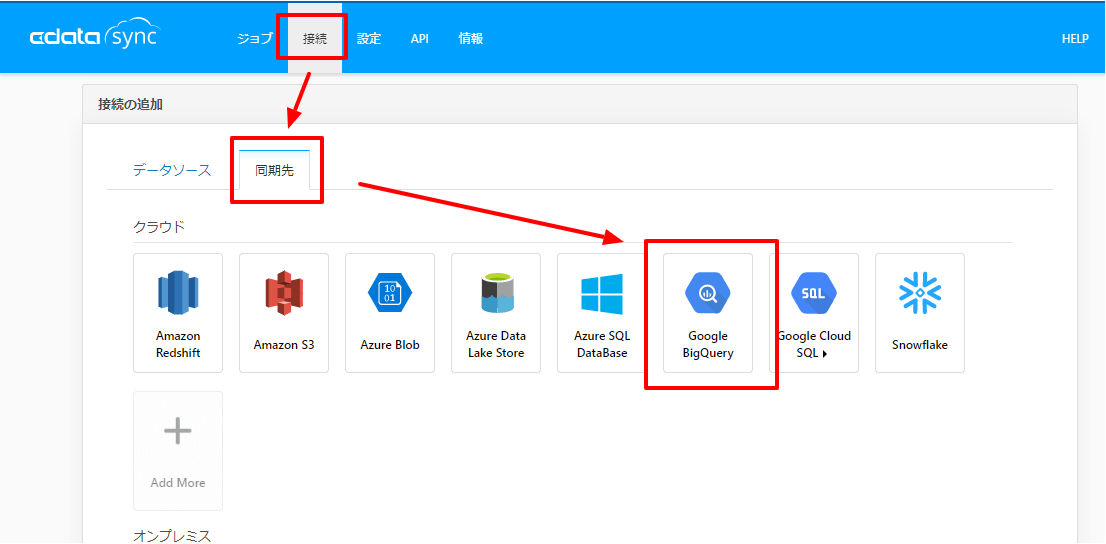Viewport: 1106px width, 544px height.
Task: Open the 接続 menu
Action: [315, 39]
